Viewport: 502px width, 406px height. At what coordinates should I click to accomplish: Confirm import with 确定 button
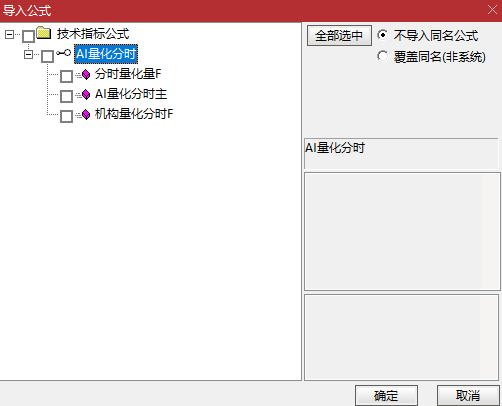pyautogui.click(x=386, y=396)
